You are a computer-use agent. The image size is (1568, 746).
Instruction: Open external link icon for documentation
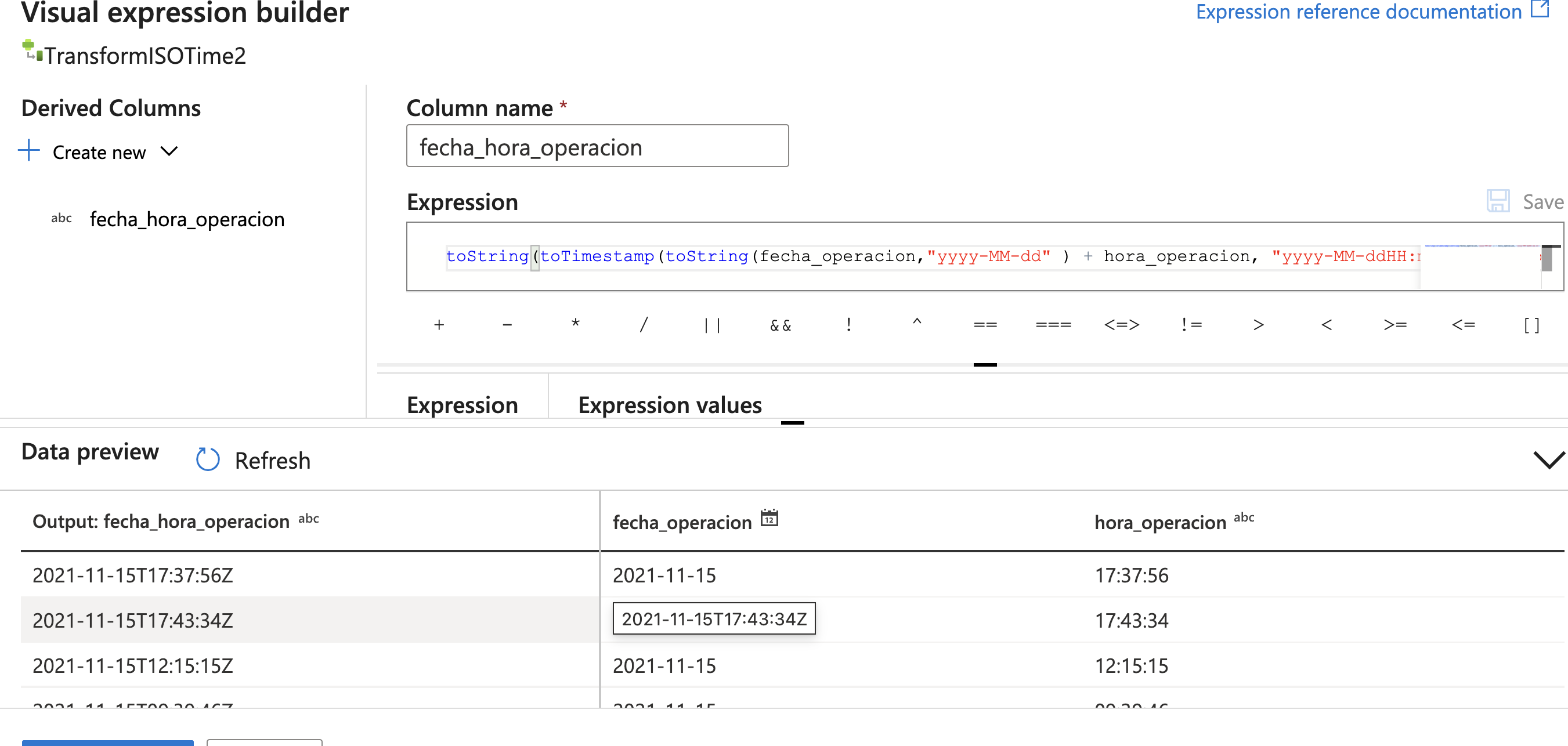(x=1540, y=10)
